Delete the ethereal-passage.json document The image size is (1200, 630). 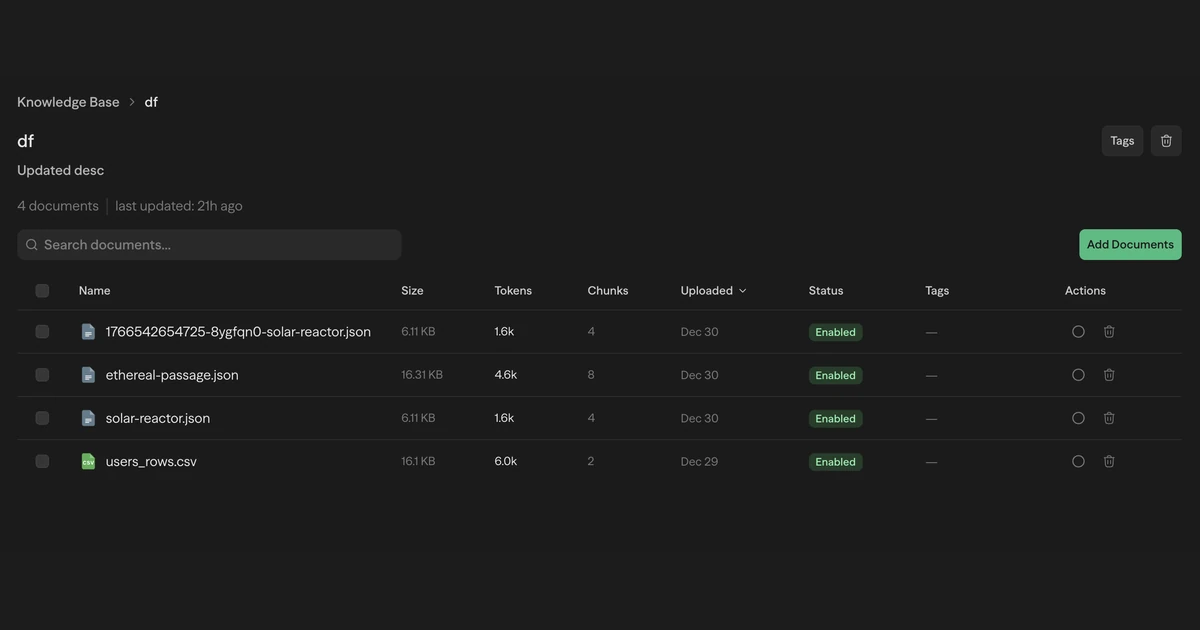pos(1109,374)
